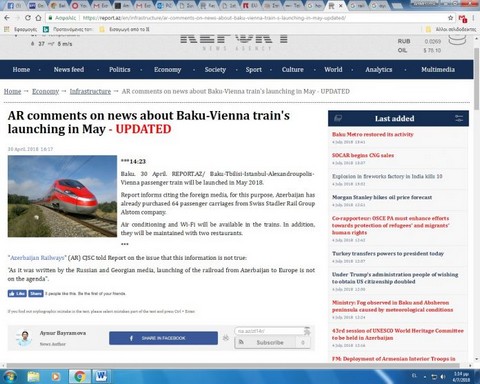Open Chrome from the Windows taskbar

79,376
